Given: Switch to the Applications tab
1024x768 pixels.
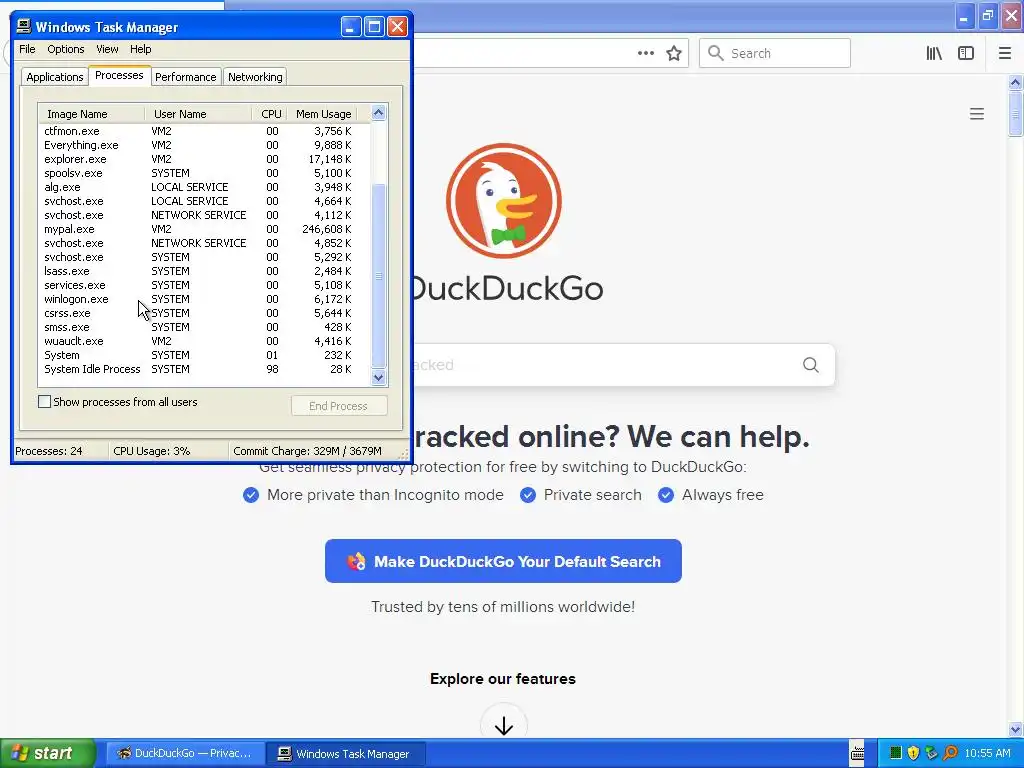Looking at the screenshot, I should (x=55, y=77).
